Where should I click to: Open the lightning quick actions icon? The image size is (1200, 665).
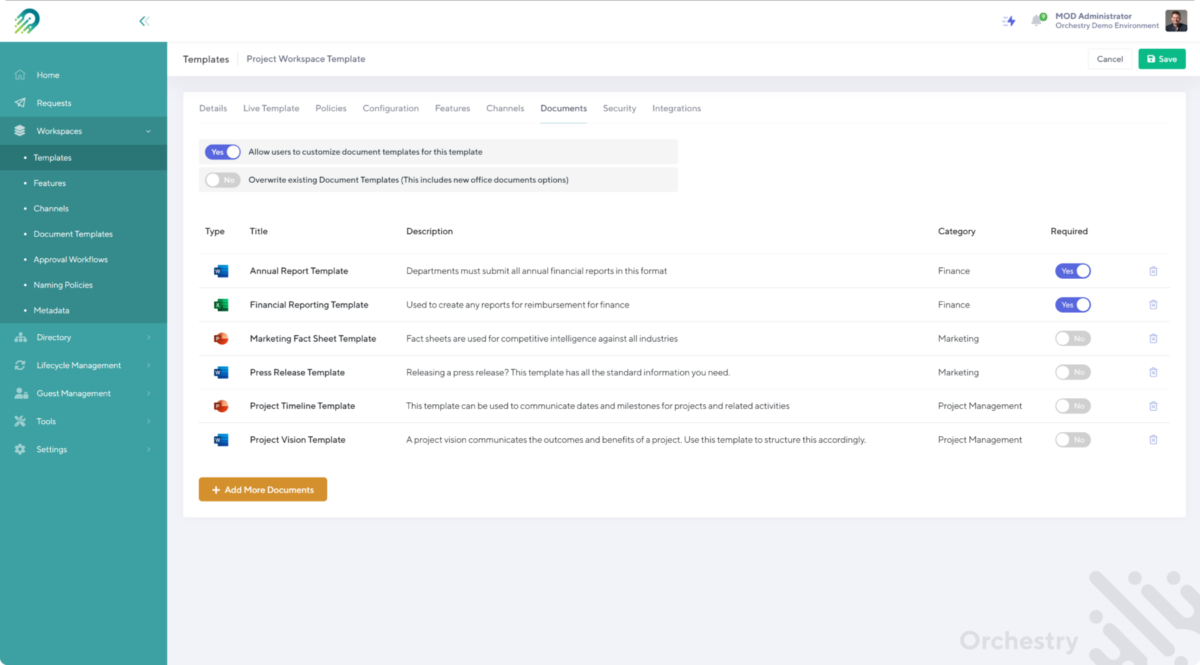tap(1009, 21)
